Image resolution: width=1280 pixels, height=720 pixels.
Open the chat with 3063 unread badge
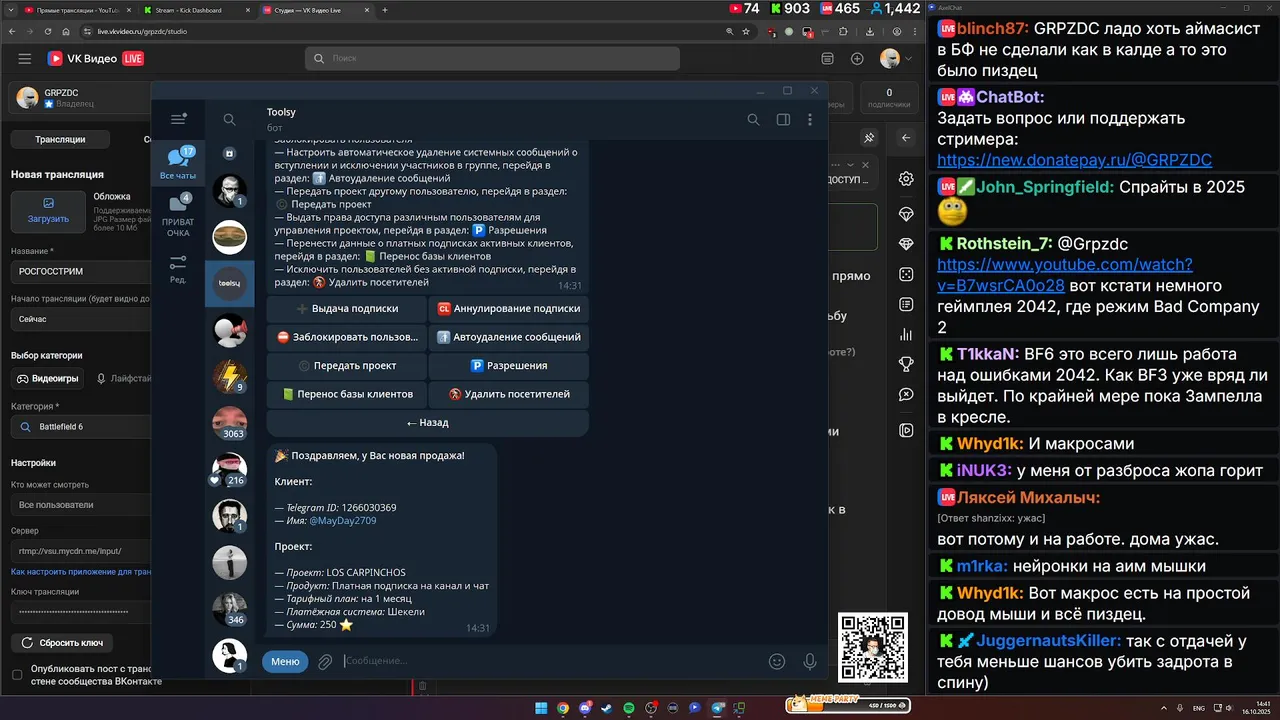point(230,423)
